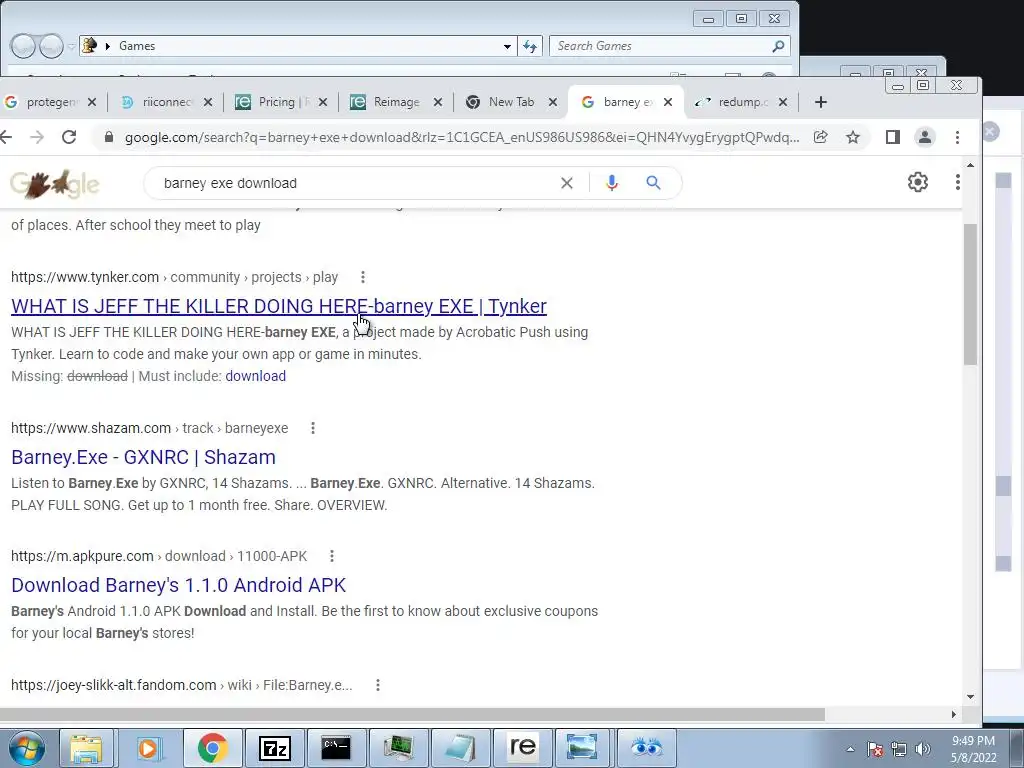Open Windows Media Player from the taskbar

[x=148, y=748]
